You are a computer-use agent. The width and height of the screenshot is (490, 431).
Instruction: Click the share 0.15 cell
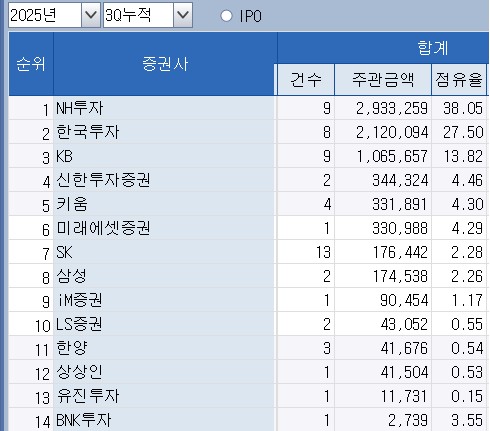click(459, 396)
